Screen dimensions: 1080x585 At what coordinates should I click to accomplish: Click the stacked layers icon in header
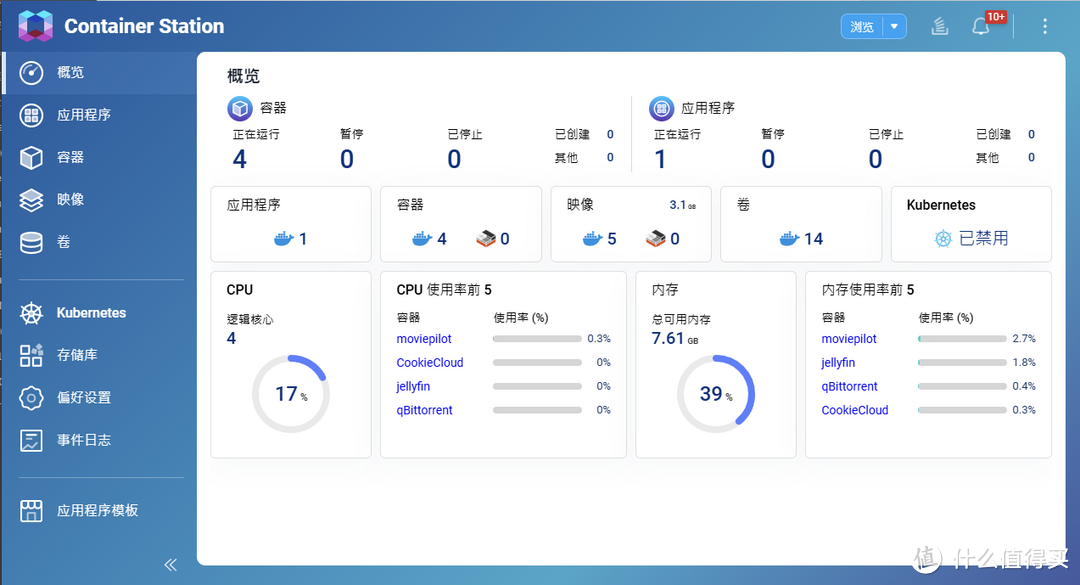click(939, 27)
